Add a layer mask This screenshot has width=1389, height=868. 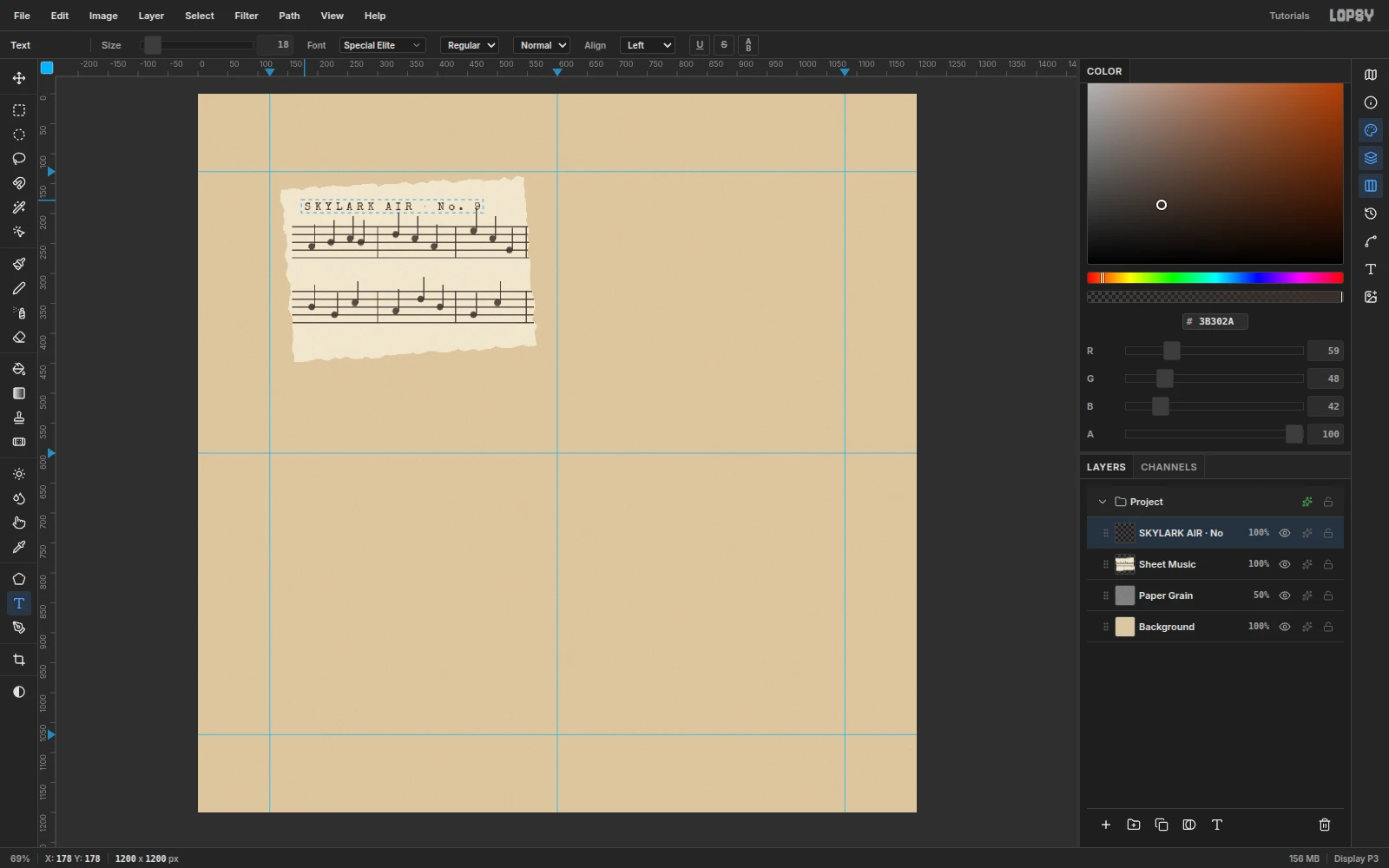click(x=1189, y=825)
